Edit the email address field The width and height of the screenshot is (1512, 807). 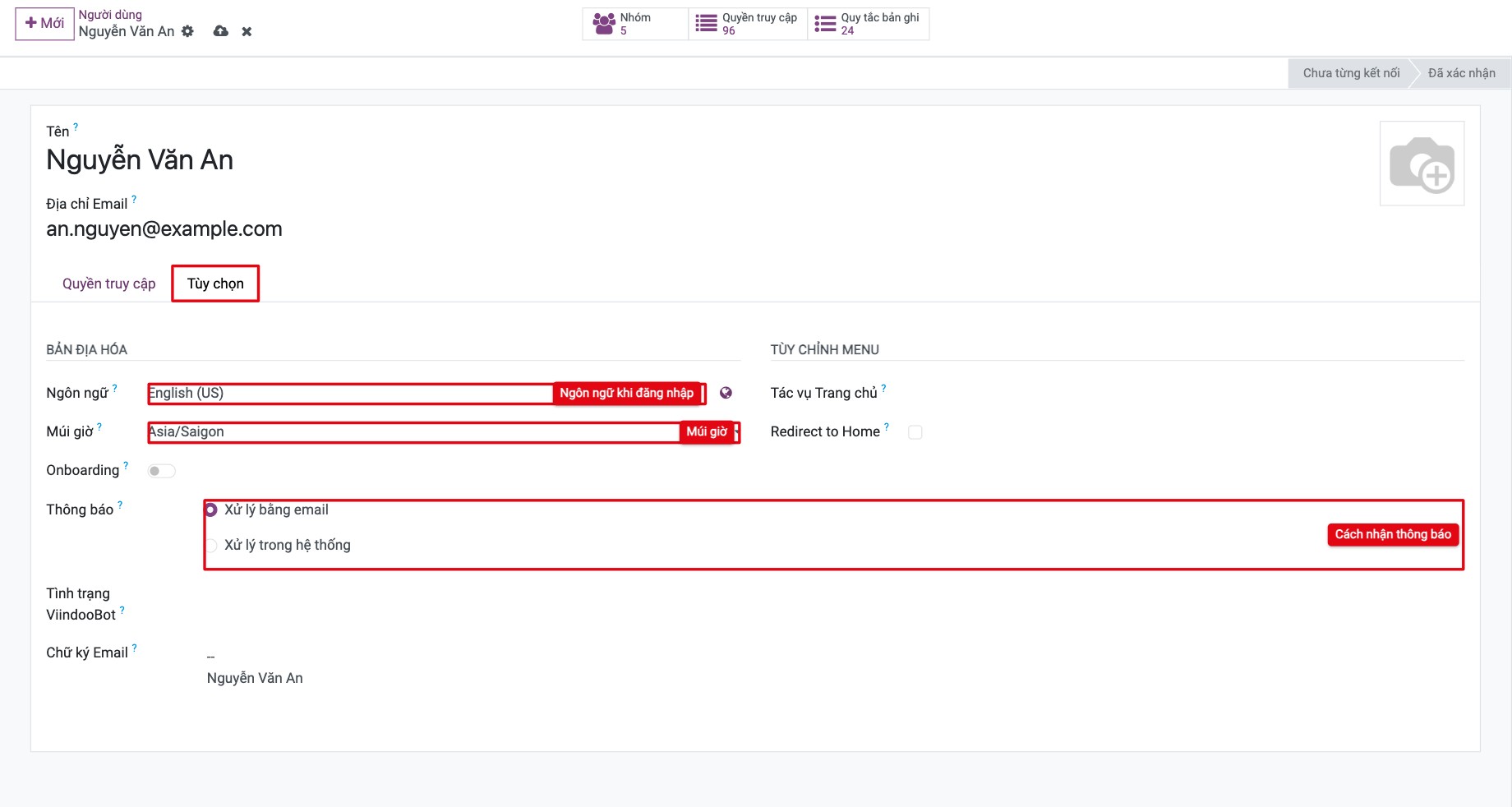point(164,228)
